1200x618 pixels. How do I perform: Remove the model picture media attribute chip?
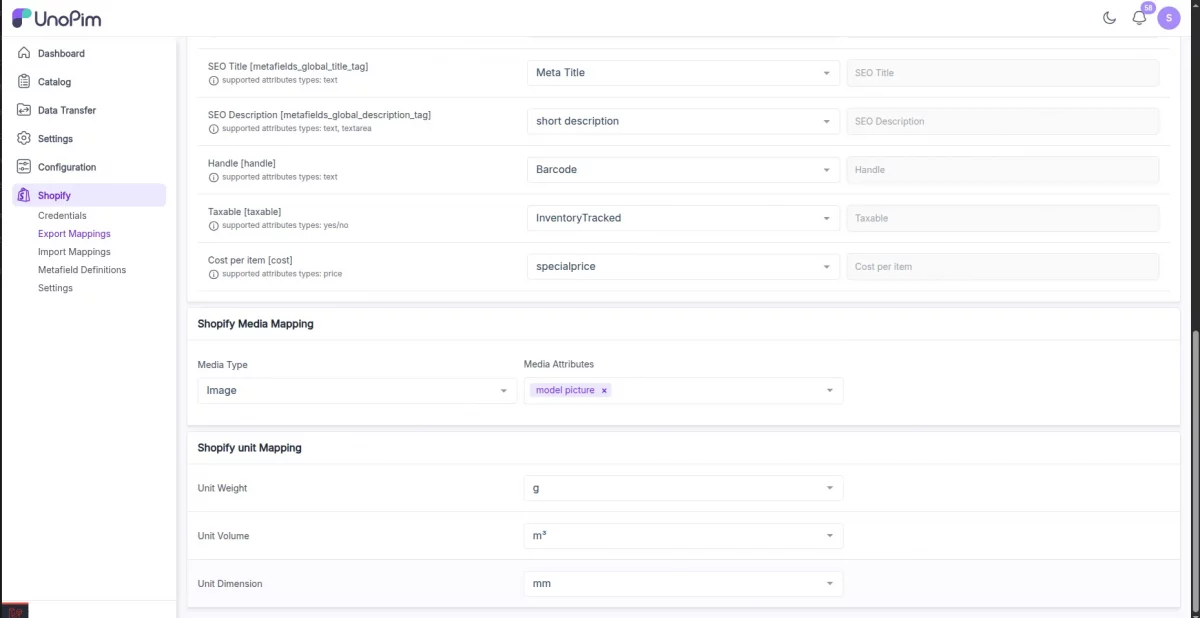[x=604, y=390]
